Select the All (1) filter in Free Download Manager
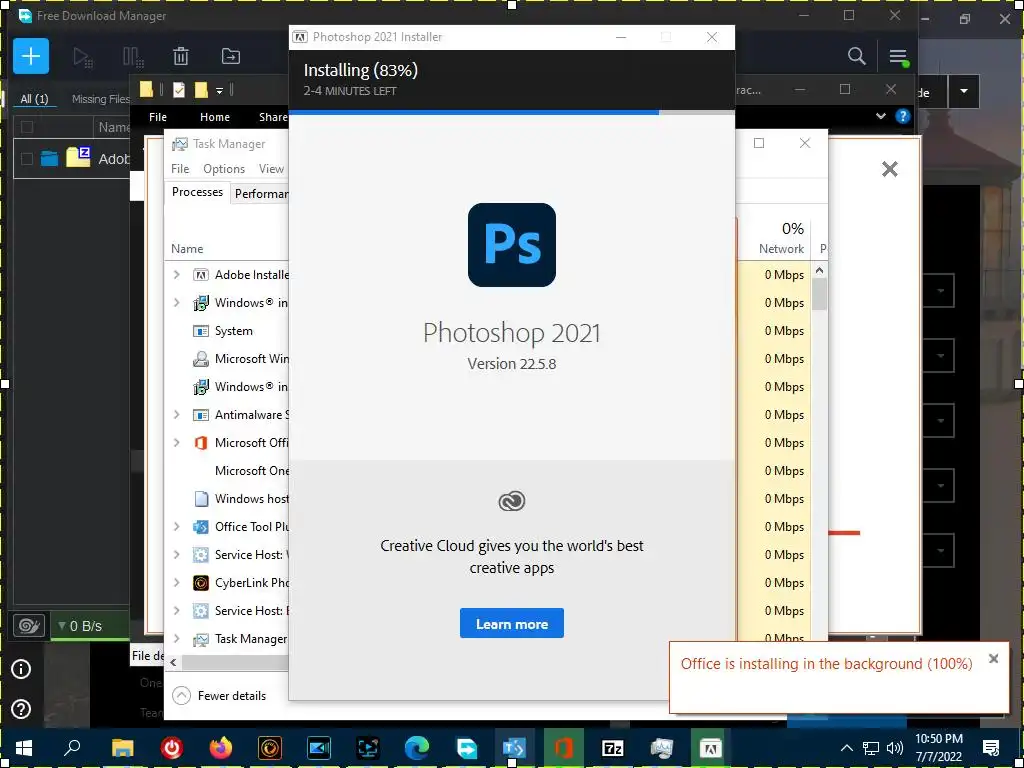 click(34, 99)
